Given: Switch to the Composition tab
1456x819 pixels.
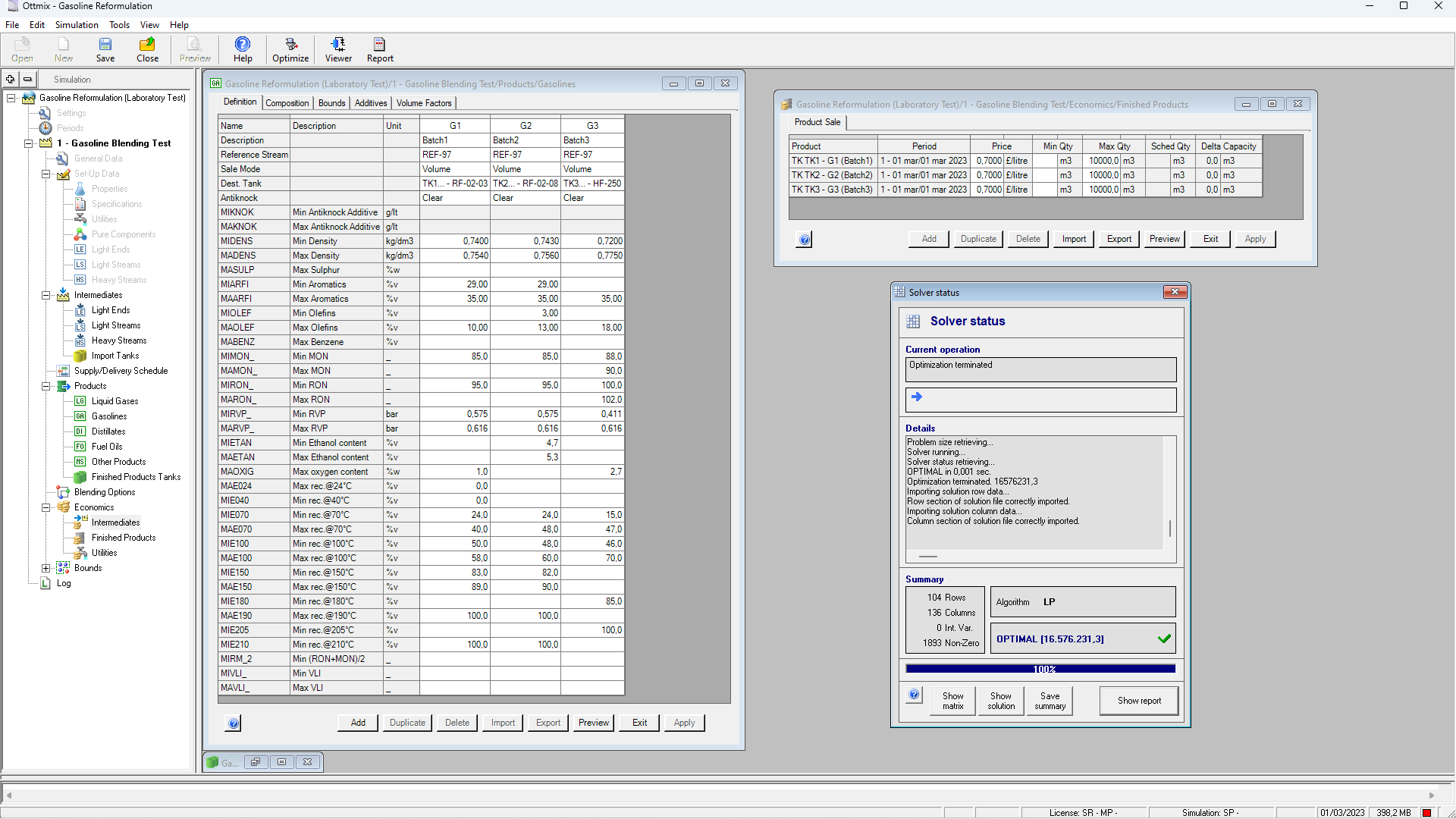Looking at the screenshot, I should [x=287, y=103].
